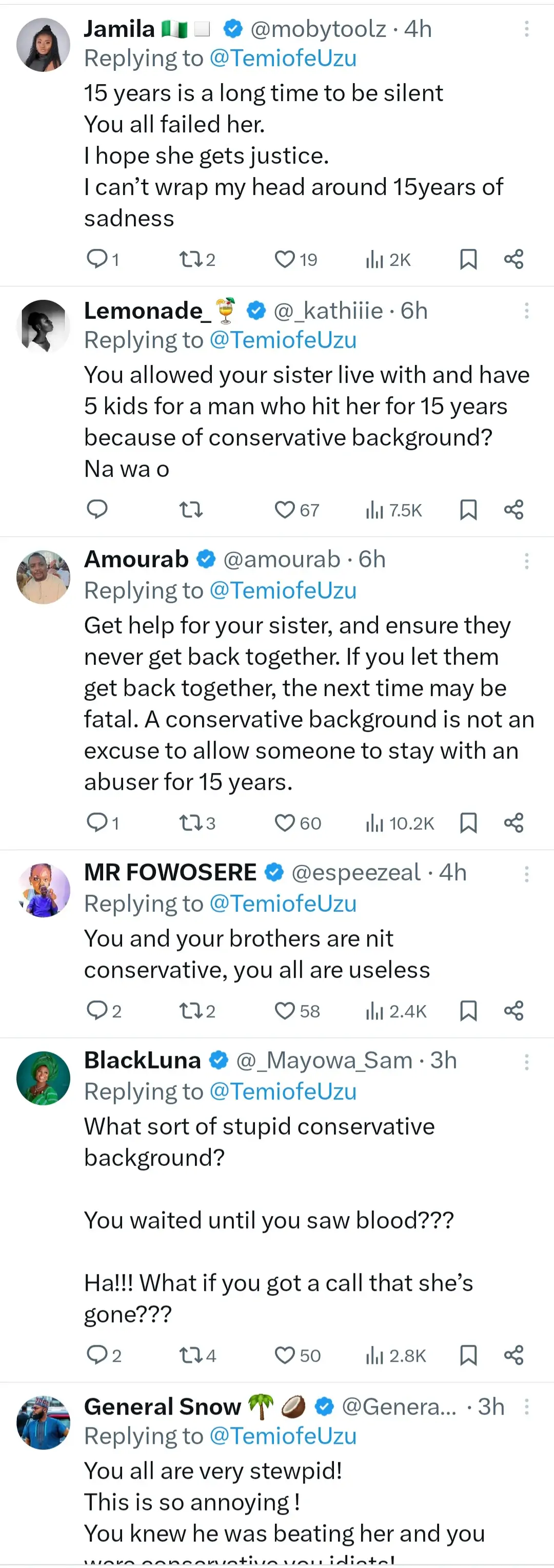Screen dimensions: 554x1568
Task: Open more options for BlackLuna's tweet
Action: (x=526, y=1062)
